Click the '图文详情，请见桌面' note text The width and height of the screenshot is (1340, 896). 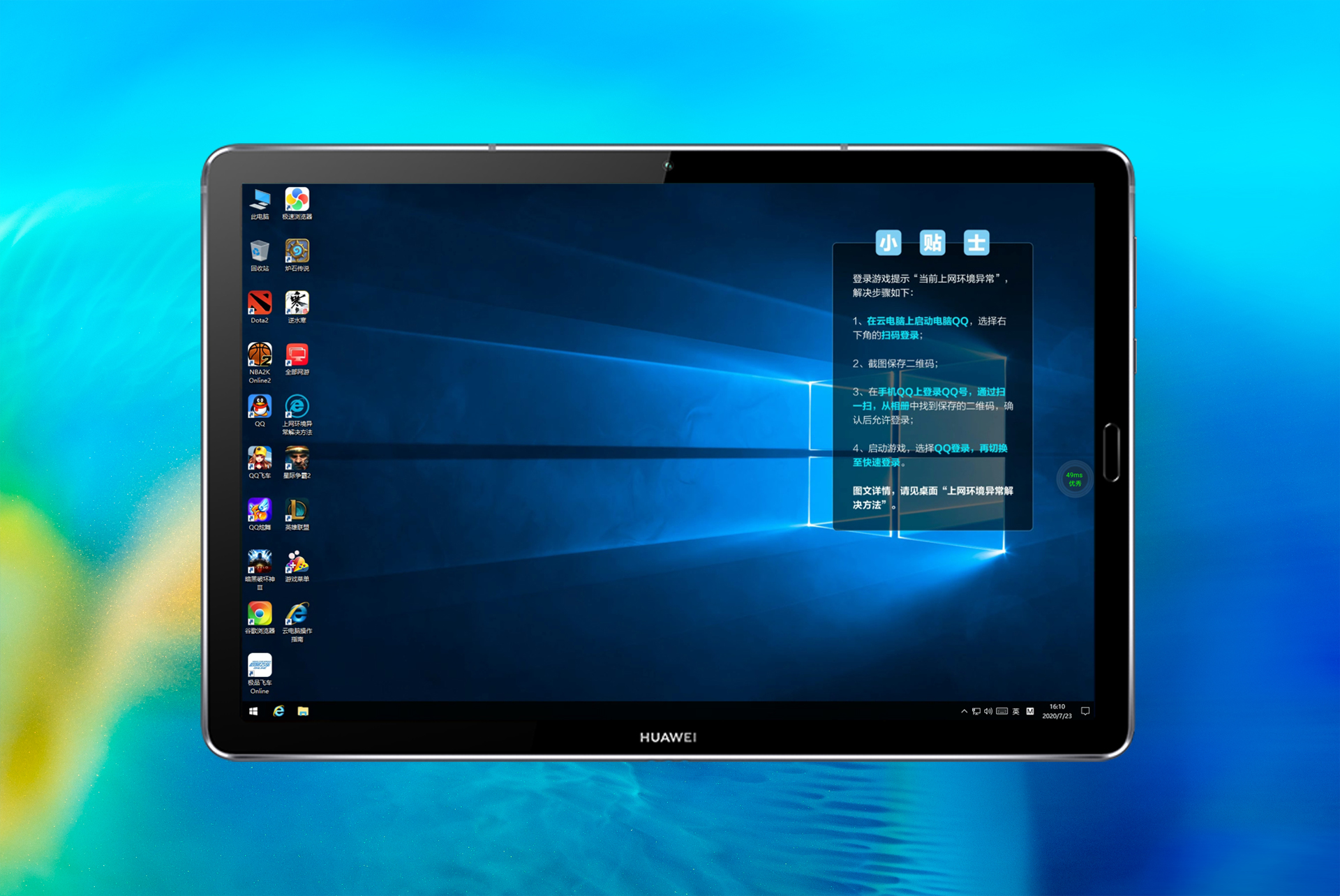click(895, 491)
